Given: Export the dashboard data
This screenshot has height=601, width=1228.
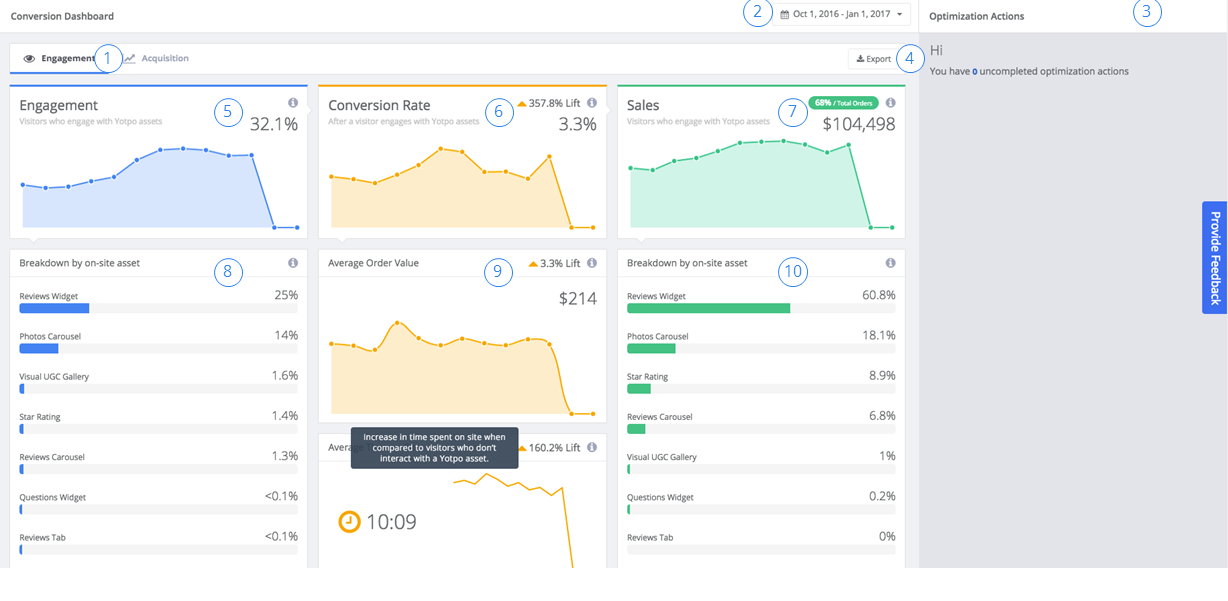Looking at the screenshot, I should pos(873,59).
